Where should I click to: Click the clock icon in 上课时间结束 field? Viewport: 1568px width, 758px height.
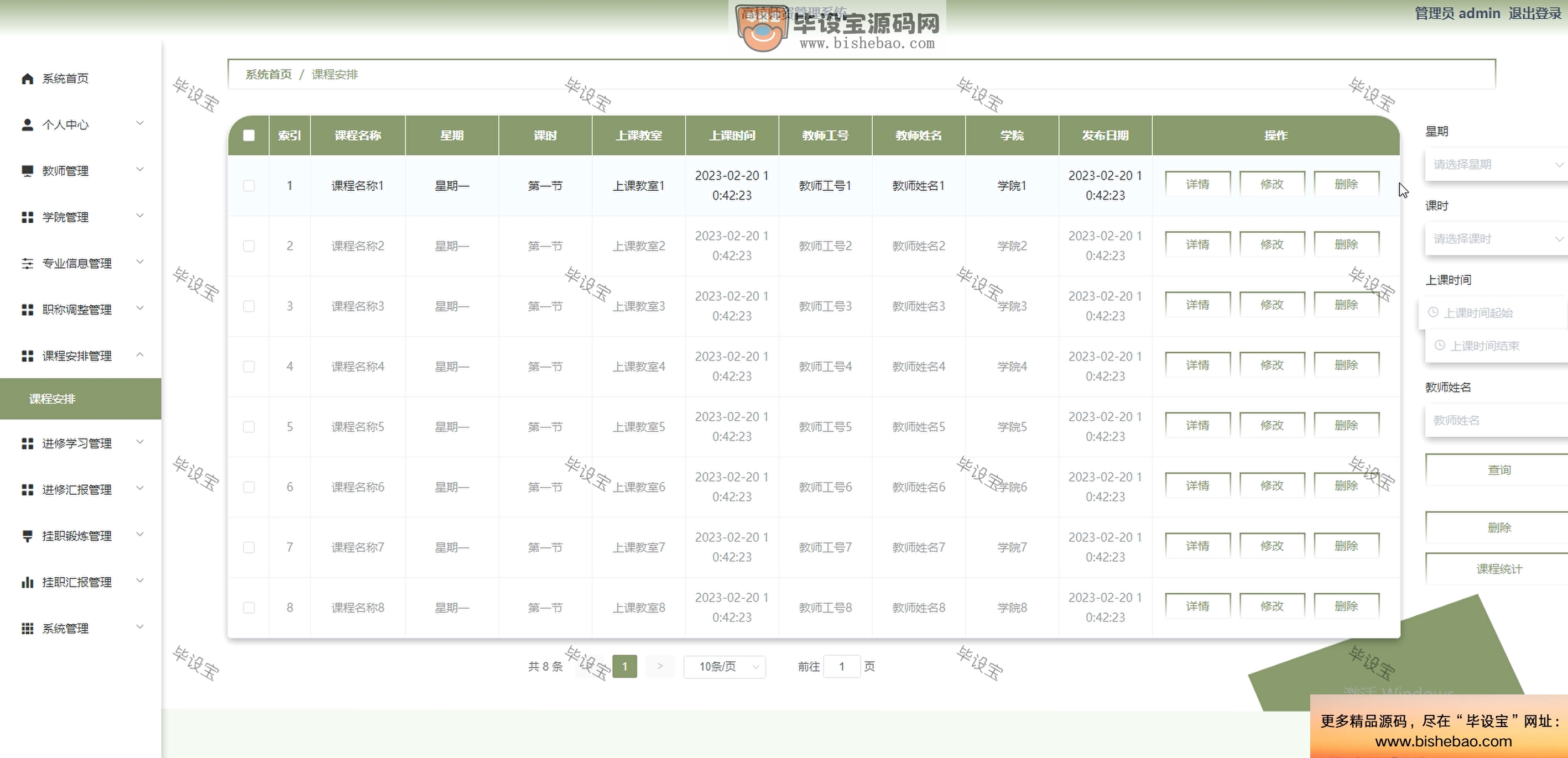pyautogui.click(x=1440, y=346)
